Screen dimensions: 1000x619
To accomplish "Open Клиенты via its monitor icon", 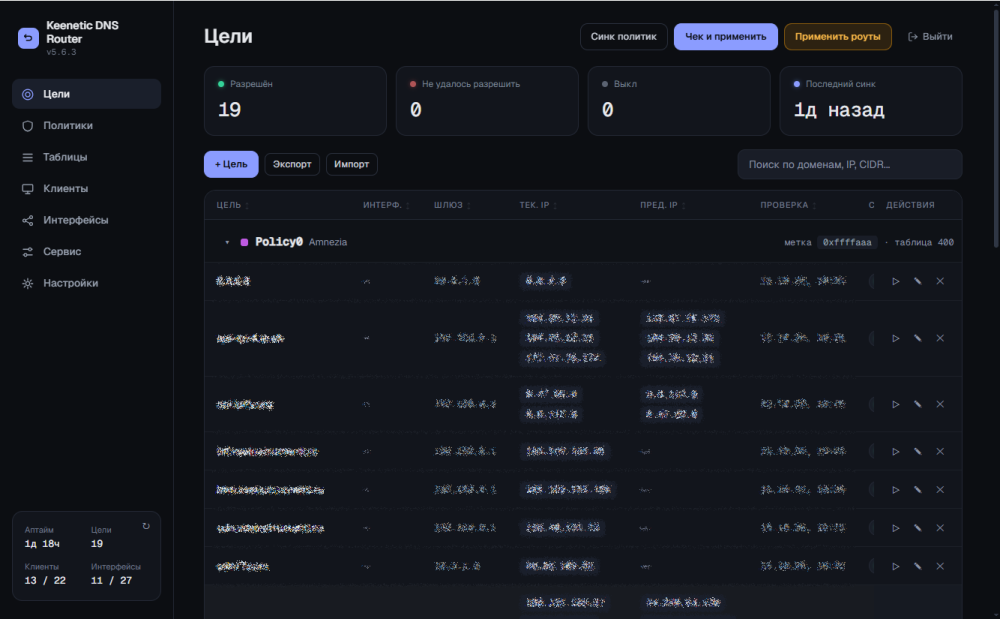I will coord(27,189).
